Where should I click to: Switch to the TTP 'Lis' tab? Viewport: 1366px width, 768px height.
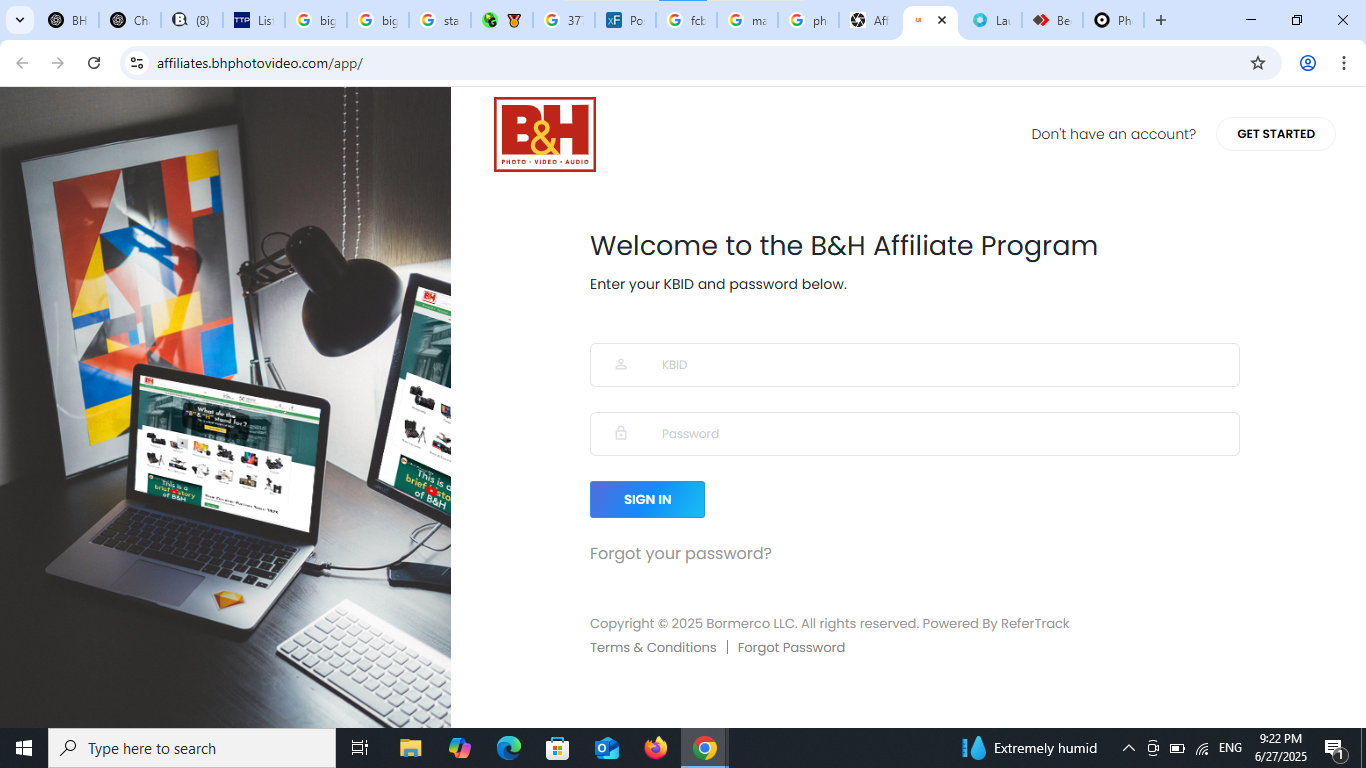click(x=252, y=20)
